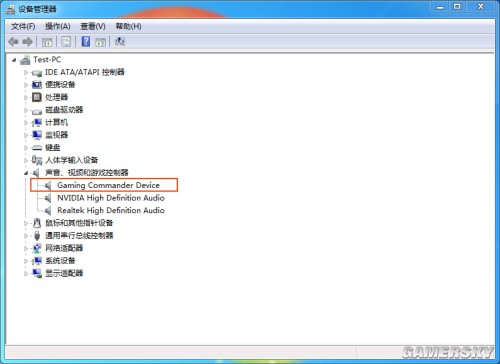
Task: Select the 显示适配器 label
Action: coord(64,273)
